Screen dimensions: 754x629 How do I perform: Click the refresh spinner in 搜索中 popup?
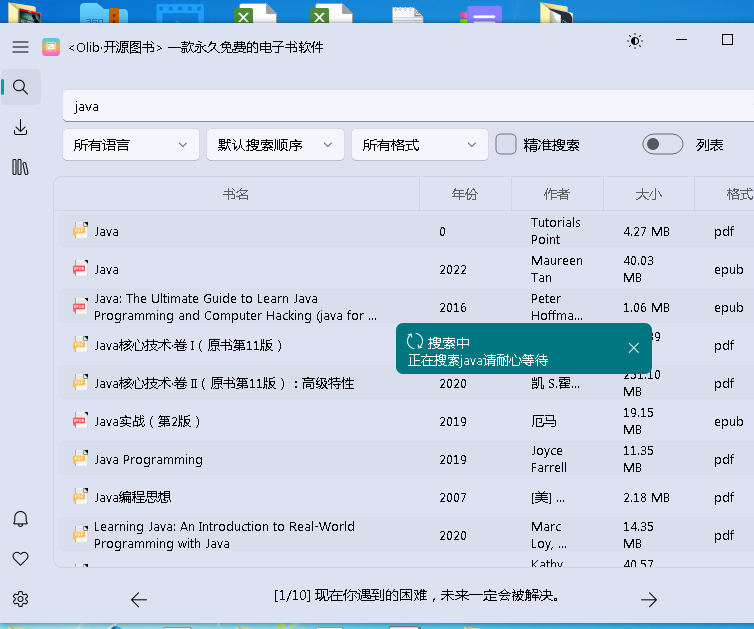coord(415,341)
